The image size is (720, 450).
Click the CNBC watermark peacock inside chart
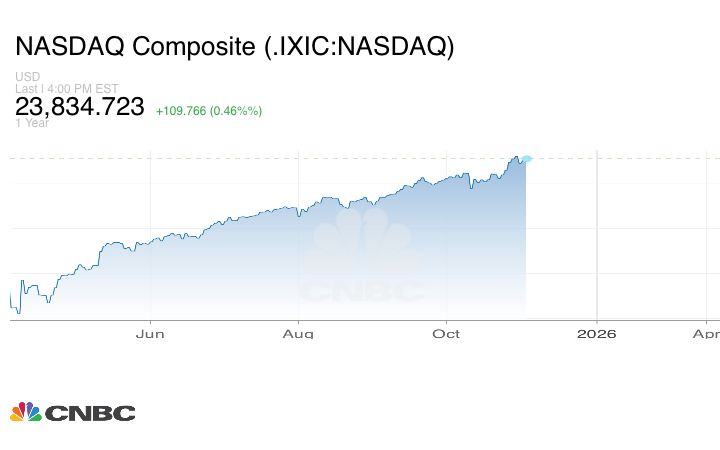[362, 243]
